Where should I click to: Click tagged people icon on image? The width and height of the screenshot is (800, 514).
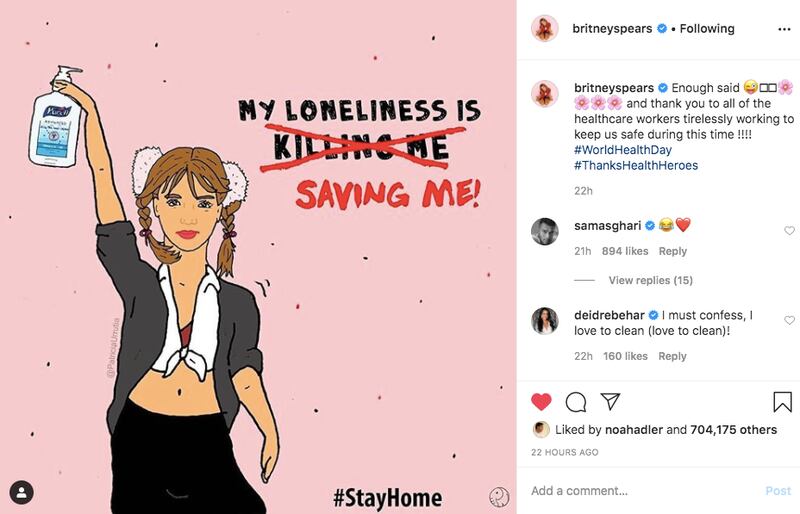pos(21,492)
